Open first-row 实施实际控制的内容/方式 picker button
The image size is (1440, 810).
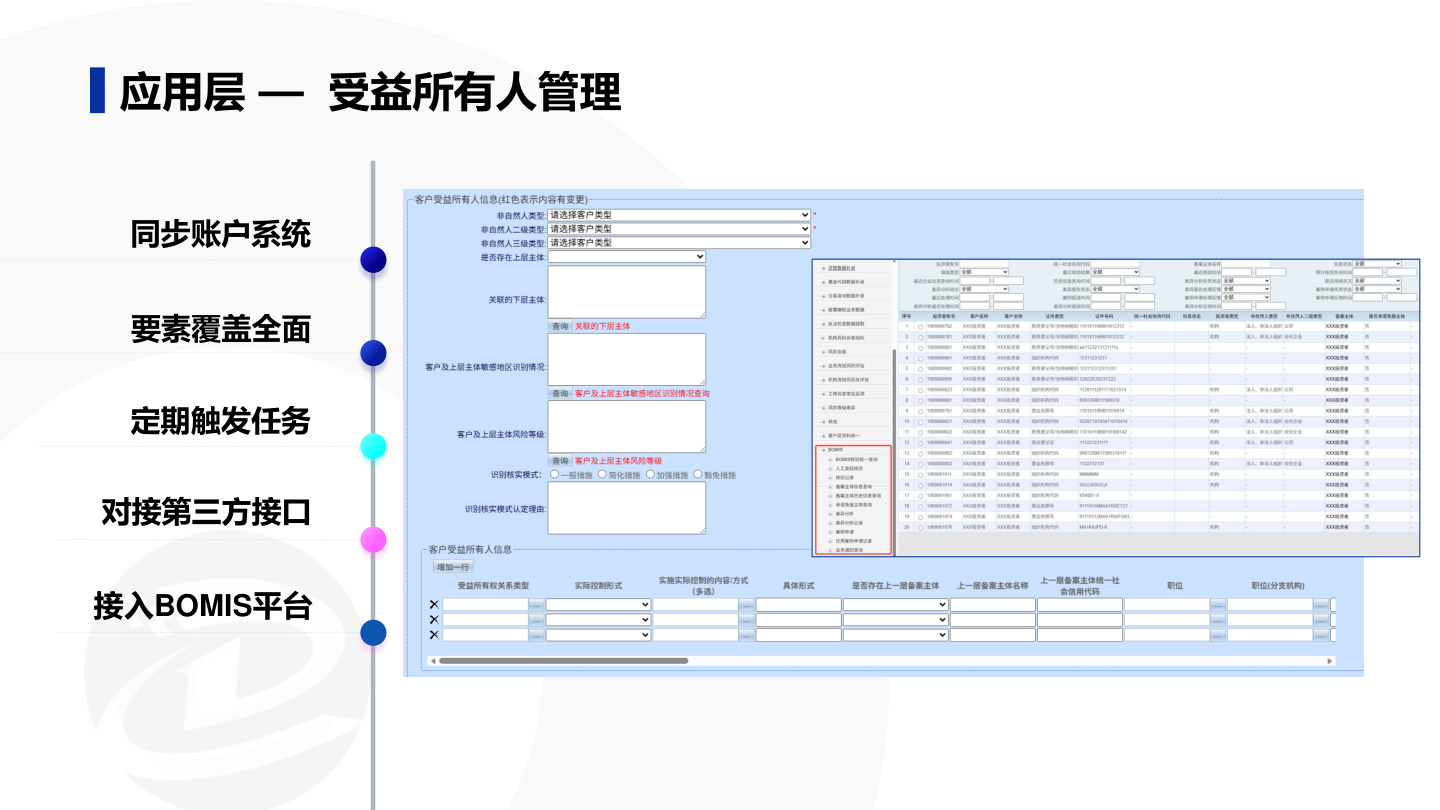tap(746, 605)
